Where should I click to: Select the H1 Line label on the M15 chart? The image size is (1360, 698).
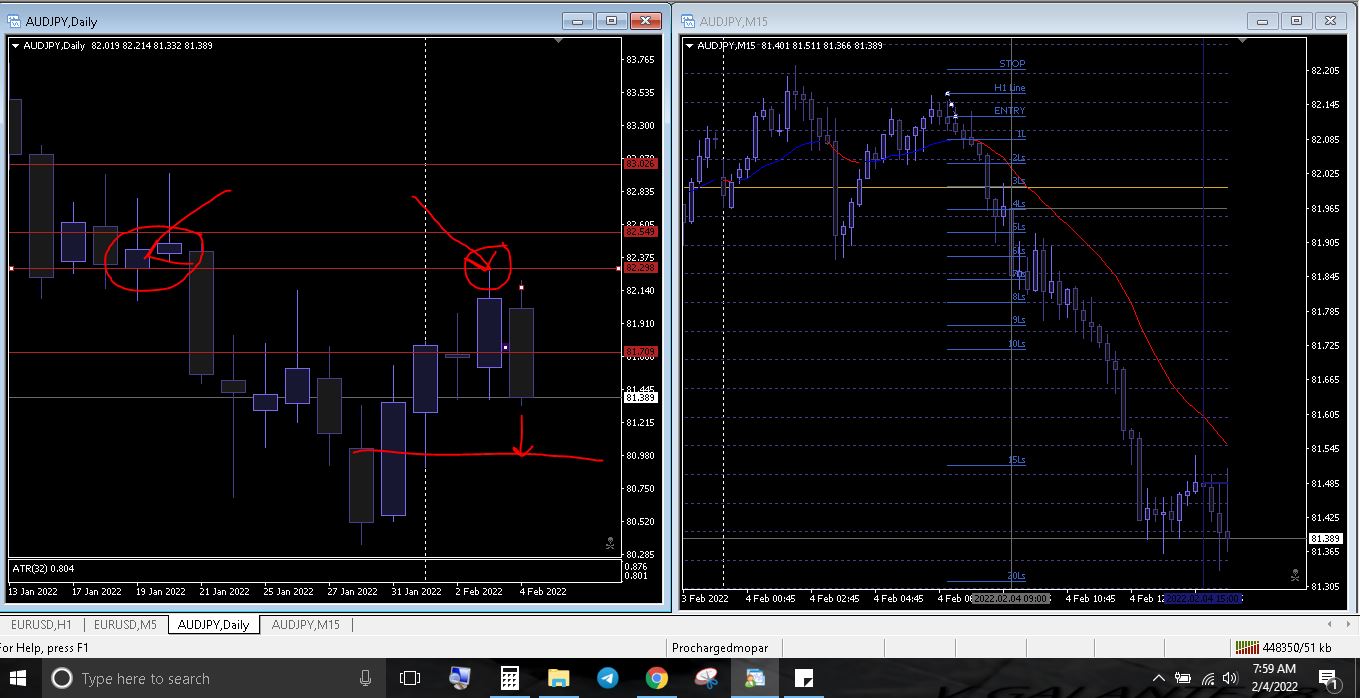point(1009,88)
